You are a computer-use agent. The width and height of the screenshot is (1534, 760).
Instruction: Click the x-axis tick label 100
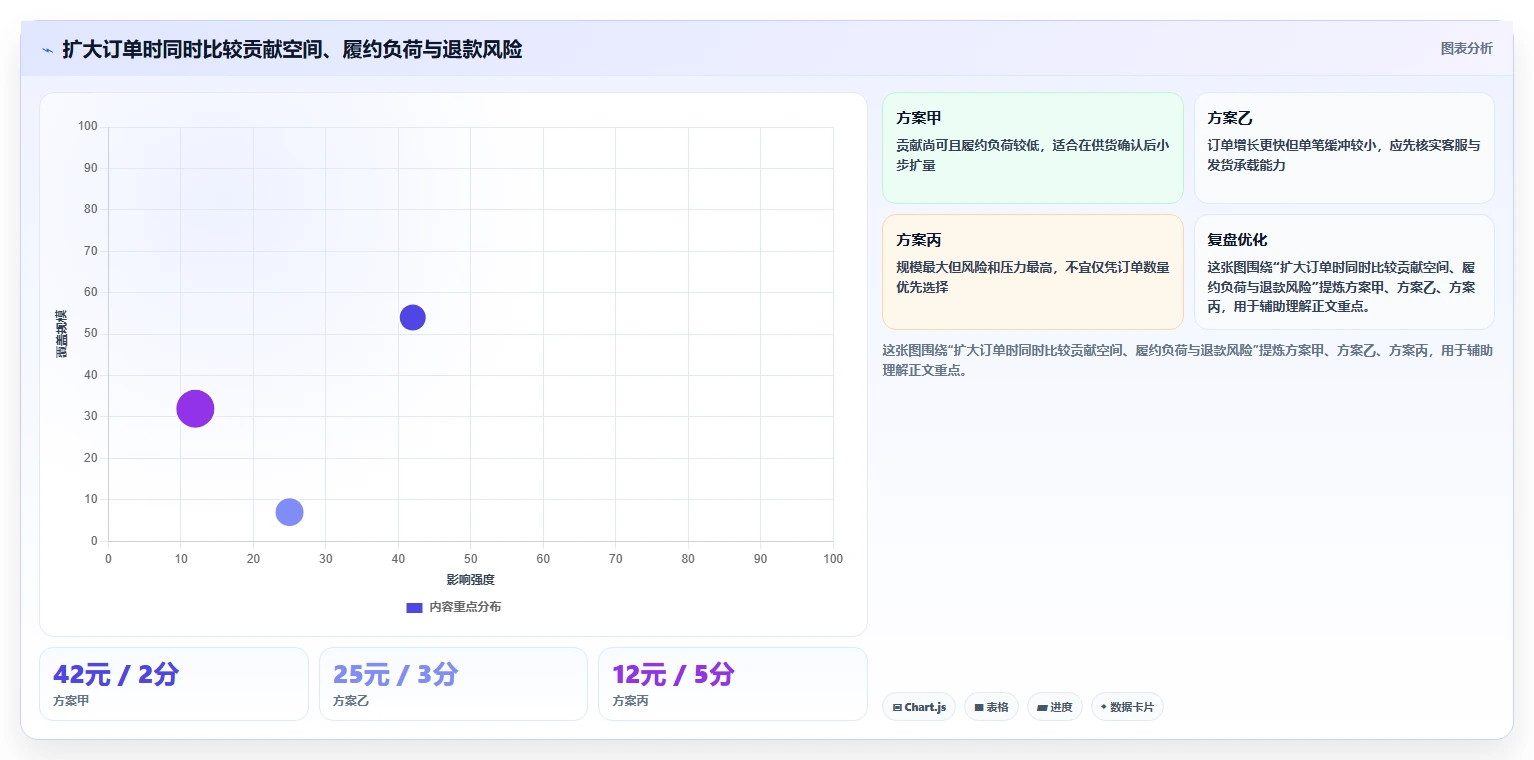833,559
